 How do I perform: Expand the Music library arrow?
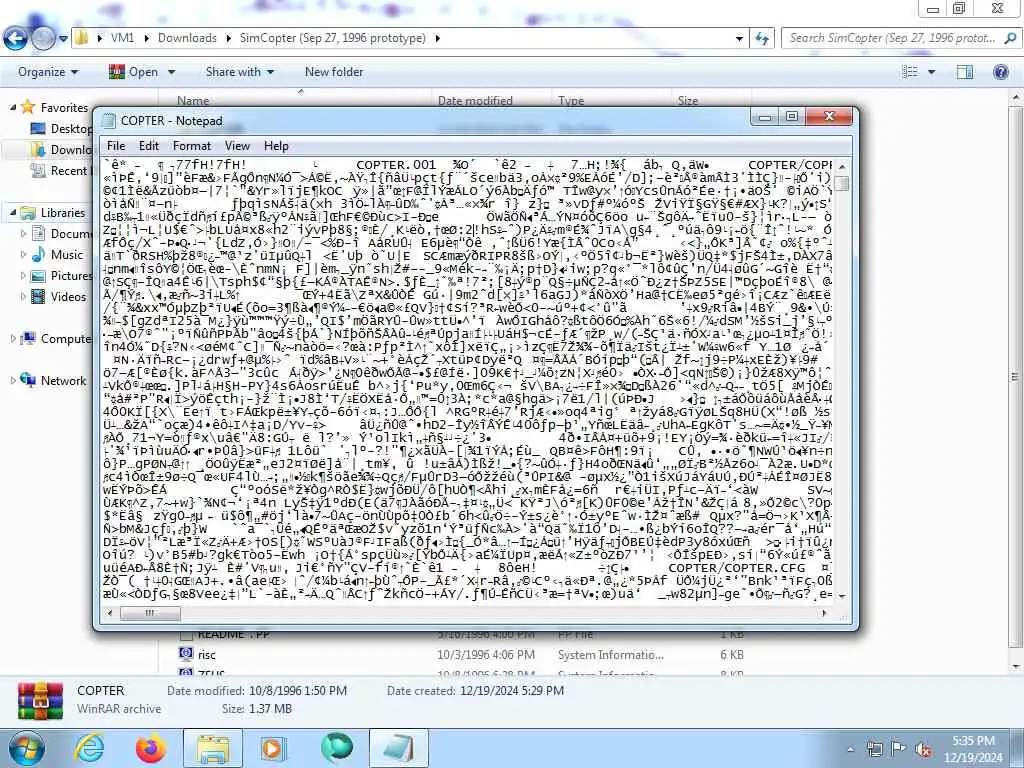[24, 254]
